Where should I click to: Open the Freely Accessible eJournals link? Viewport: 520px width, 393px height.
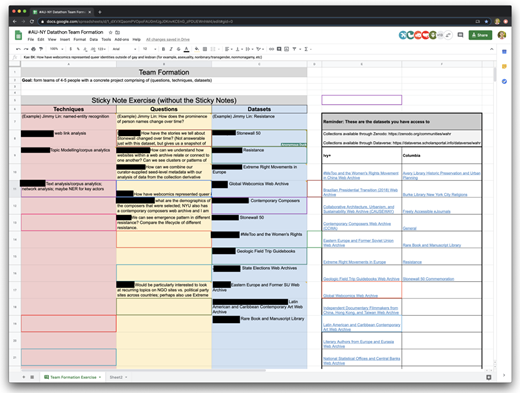pos(426,211)
